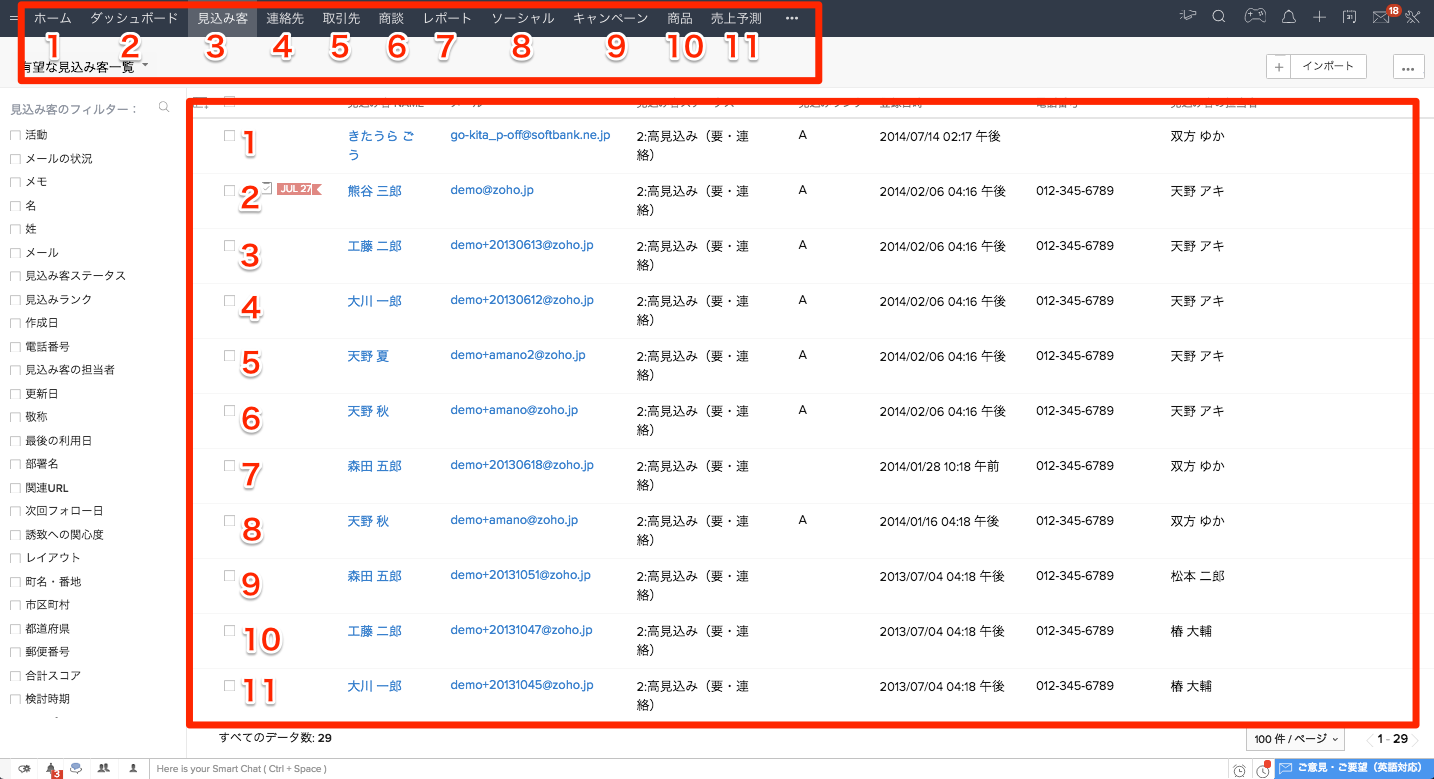This screenshot has height=779, width=1434.
Task: Click the alarm clock reminder icon
Action: tap(1240, 770)
